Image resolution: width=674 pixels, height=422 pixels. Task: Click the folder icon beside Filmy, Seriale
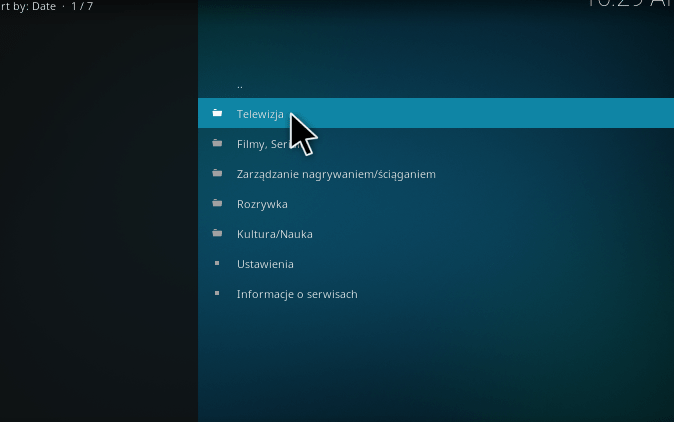(218, 143)
